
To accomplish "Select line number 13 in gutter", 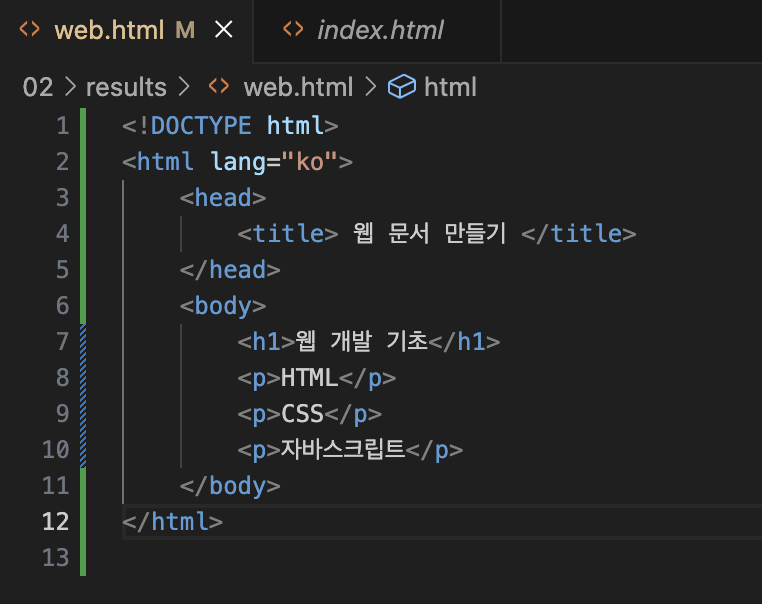I will [55, 557].
